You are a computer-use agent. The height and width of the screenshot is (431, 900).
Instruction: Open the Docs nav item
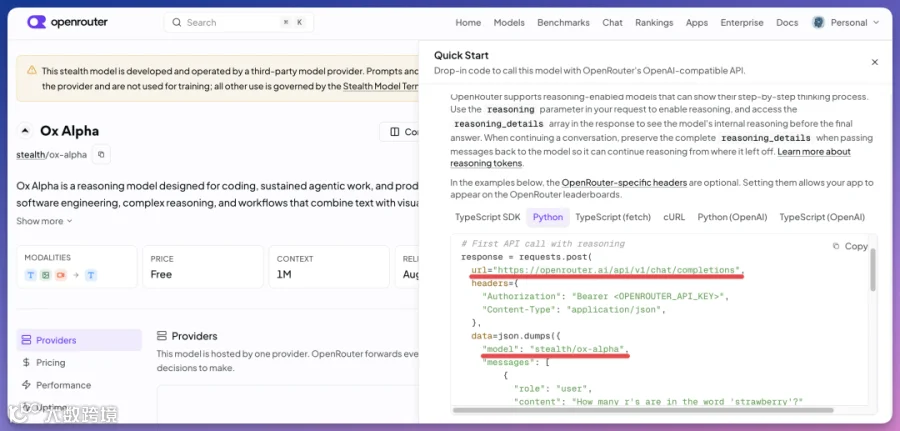coord(787,22)
